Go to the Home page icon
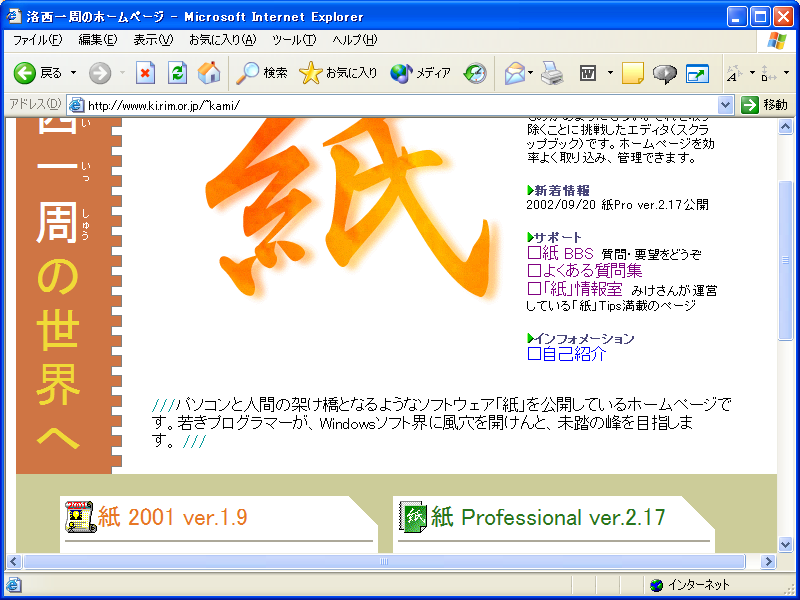The height and width of the screenshot is (600, 800). (209, 73)
